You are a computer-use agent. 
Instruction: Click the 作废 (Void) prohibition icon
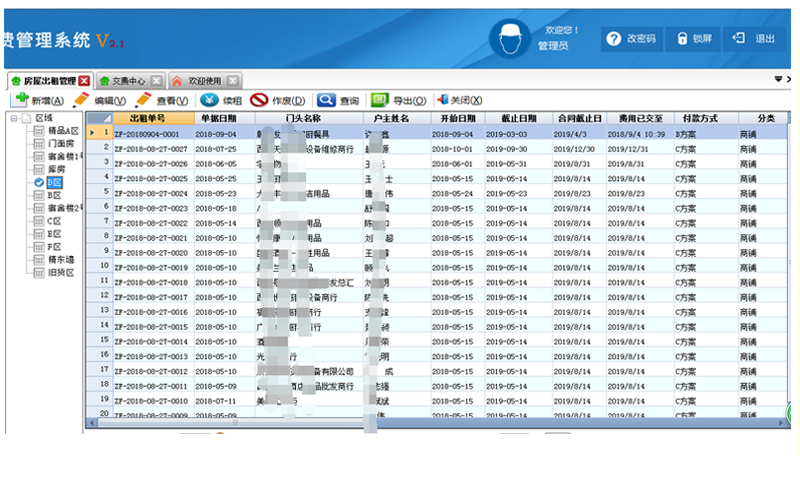(x=259, y=100)
